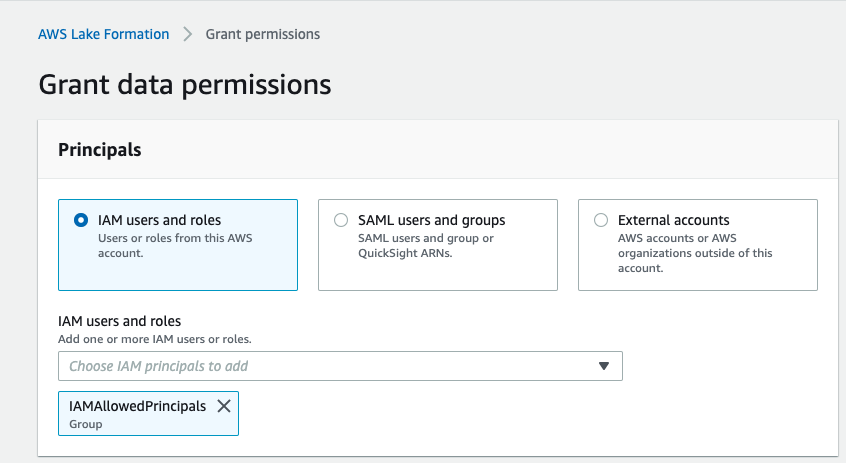846x463 pixels.
Task: Click the External accounts option card
Action: (x=698, y=245)
